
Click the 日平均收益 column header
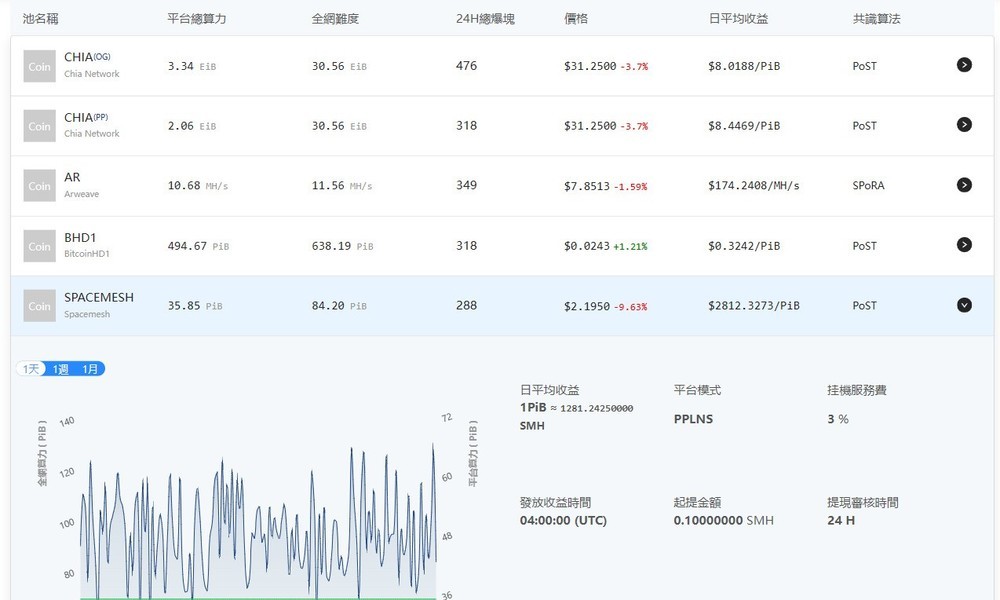point(738,19)
